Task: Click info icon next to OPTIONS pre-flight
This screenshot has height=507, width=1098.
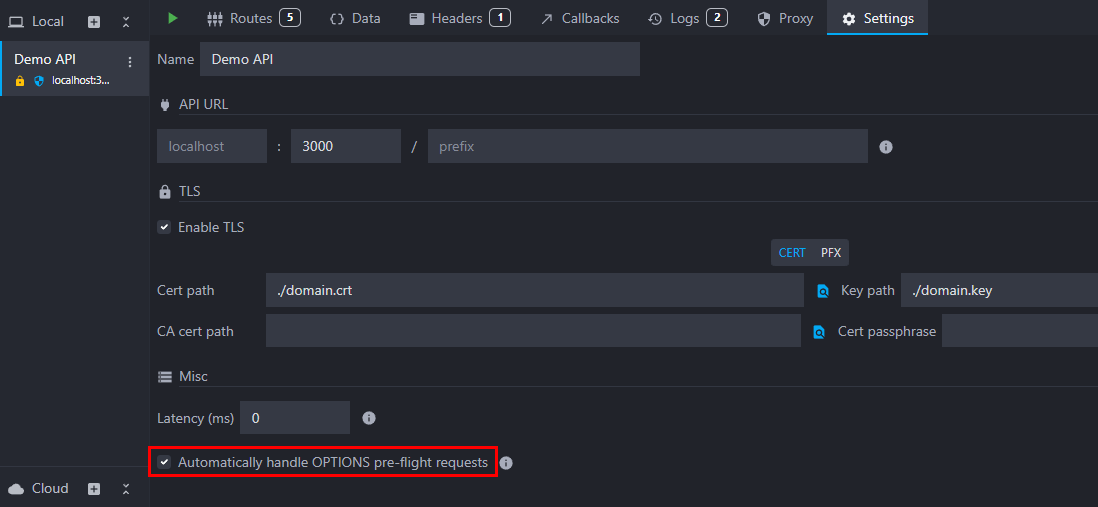Action: coord(506,463)
